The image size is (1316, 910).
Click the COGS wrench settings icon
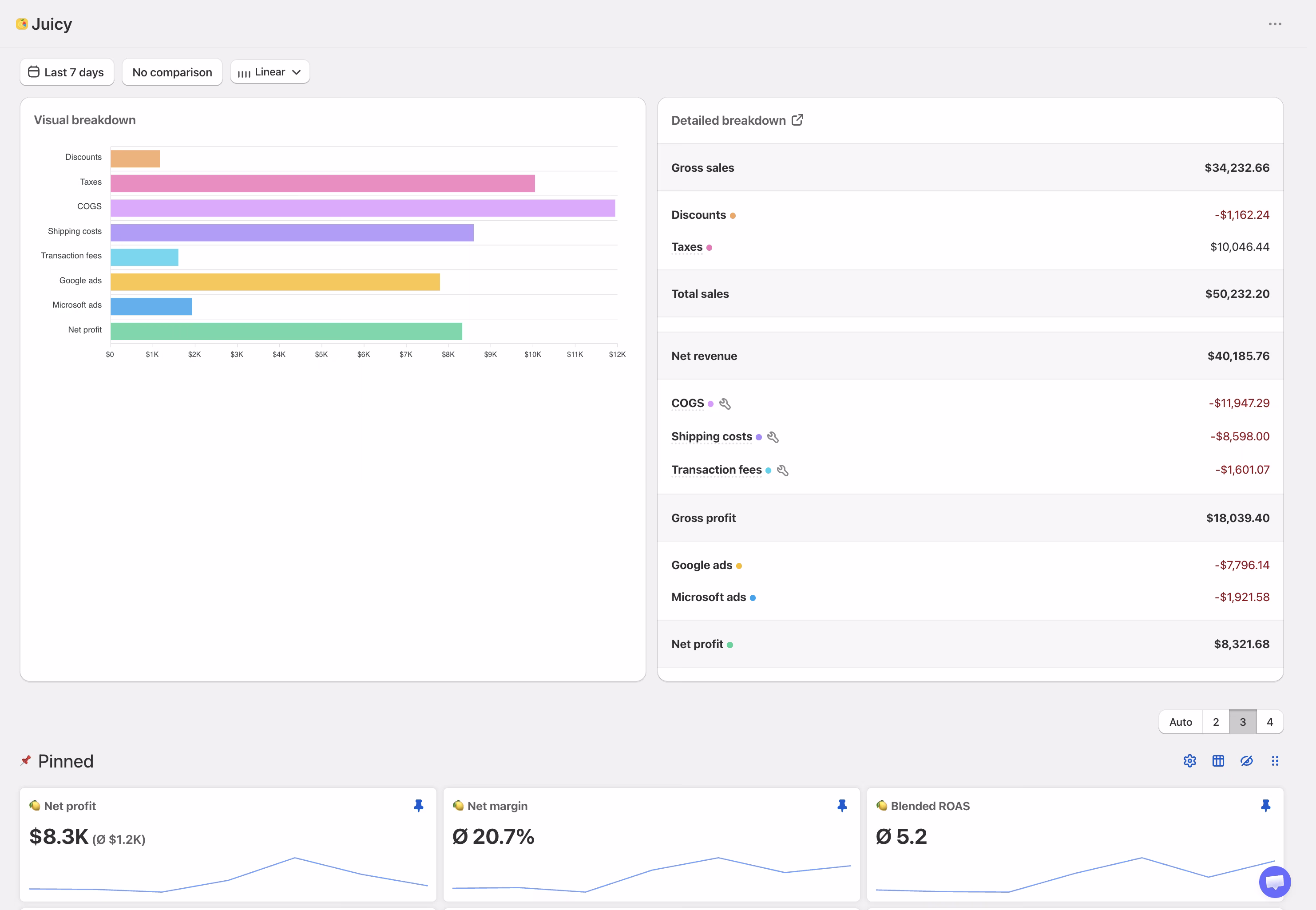[725, 404]
